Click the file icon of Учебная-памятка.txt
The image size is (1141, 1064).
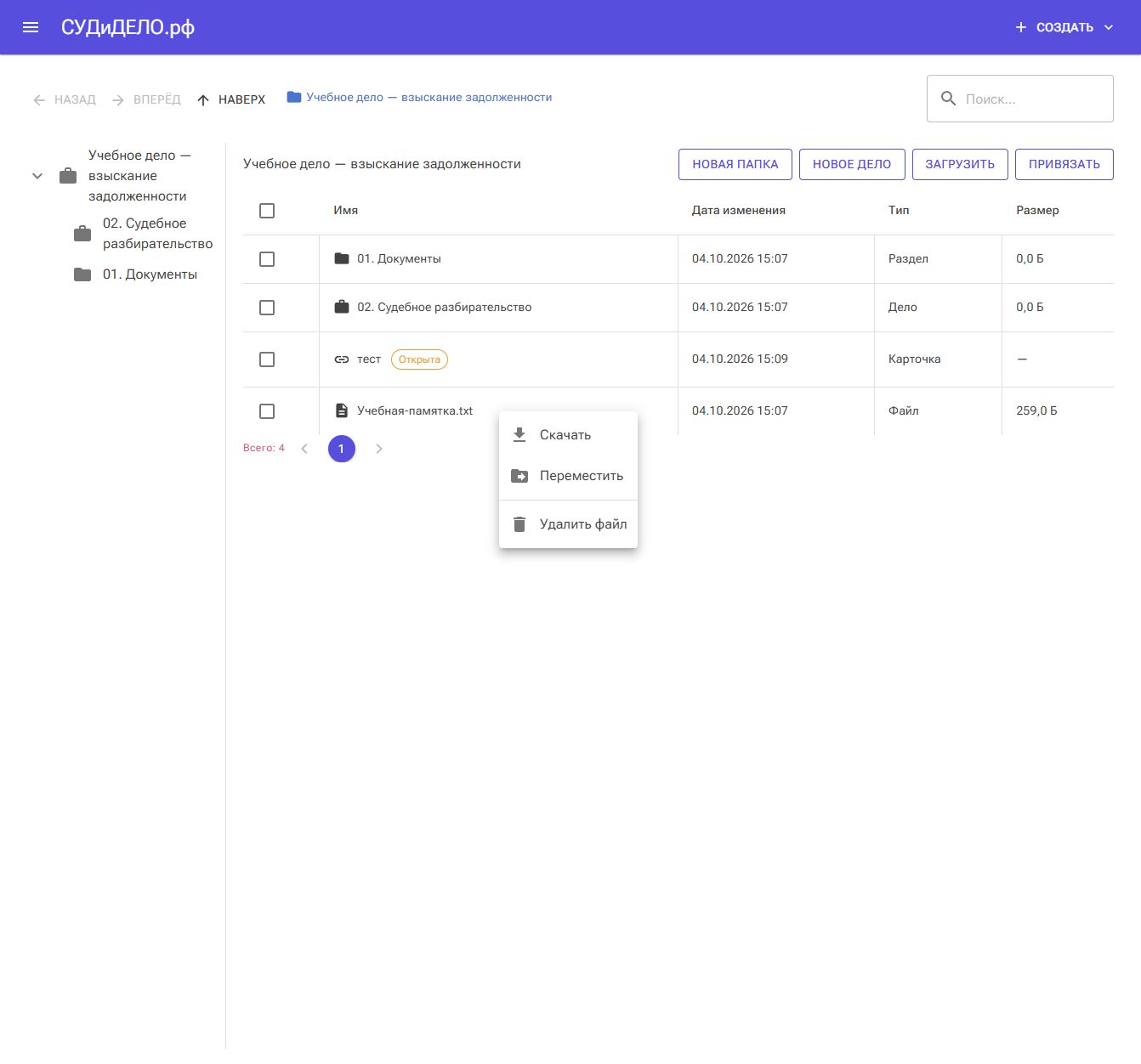pyautogui.click(x=342, y=410)
